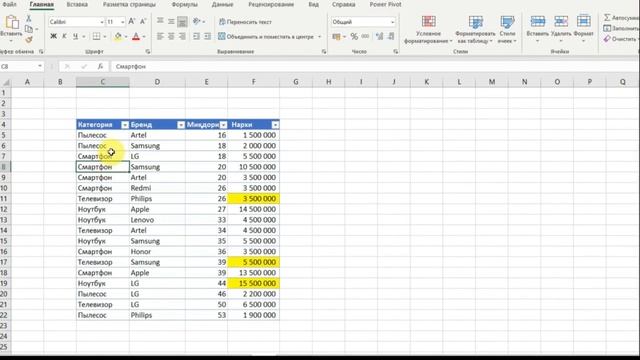Click the Paste (Вставить) clipboard icon
Image resolution: width=640 pixels, height=360 pixels.
coord(11,22)
